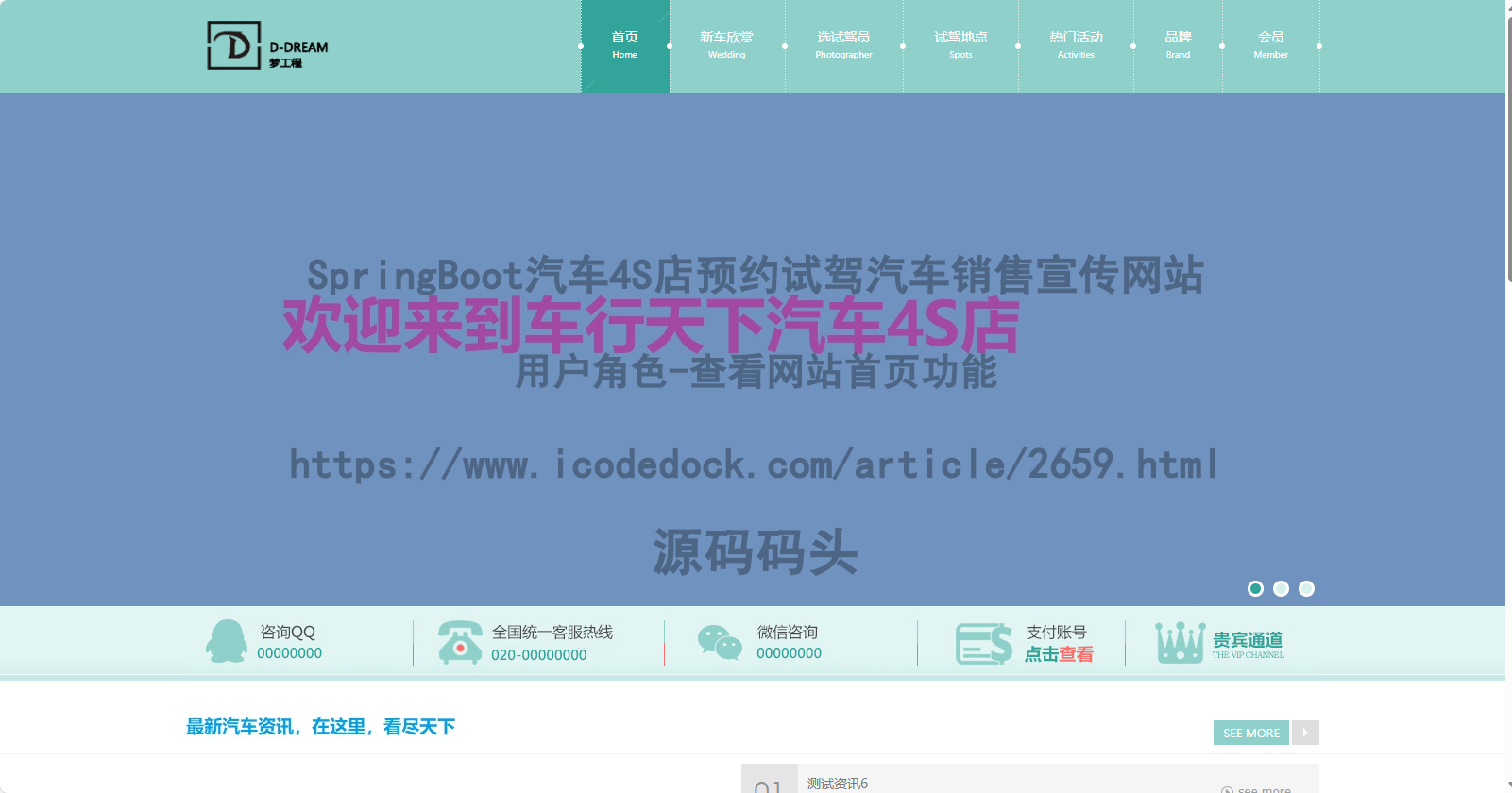Click the 最新汽车资讯 section heading
The height and width of the screenshot is (793, 1512).
(x=320, y=726)
